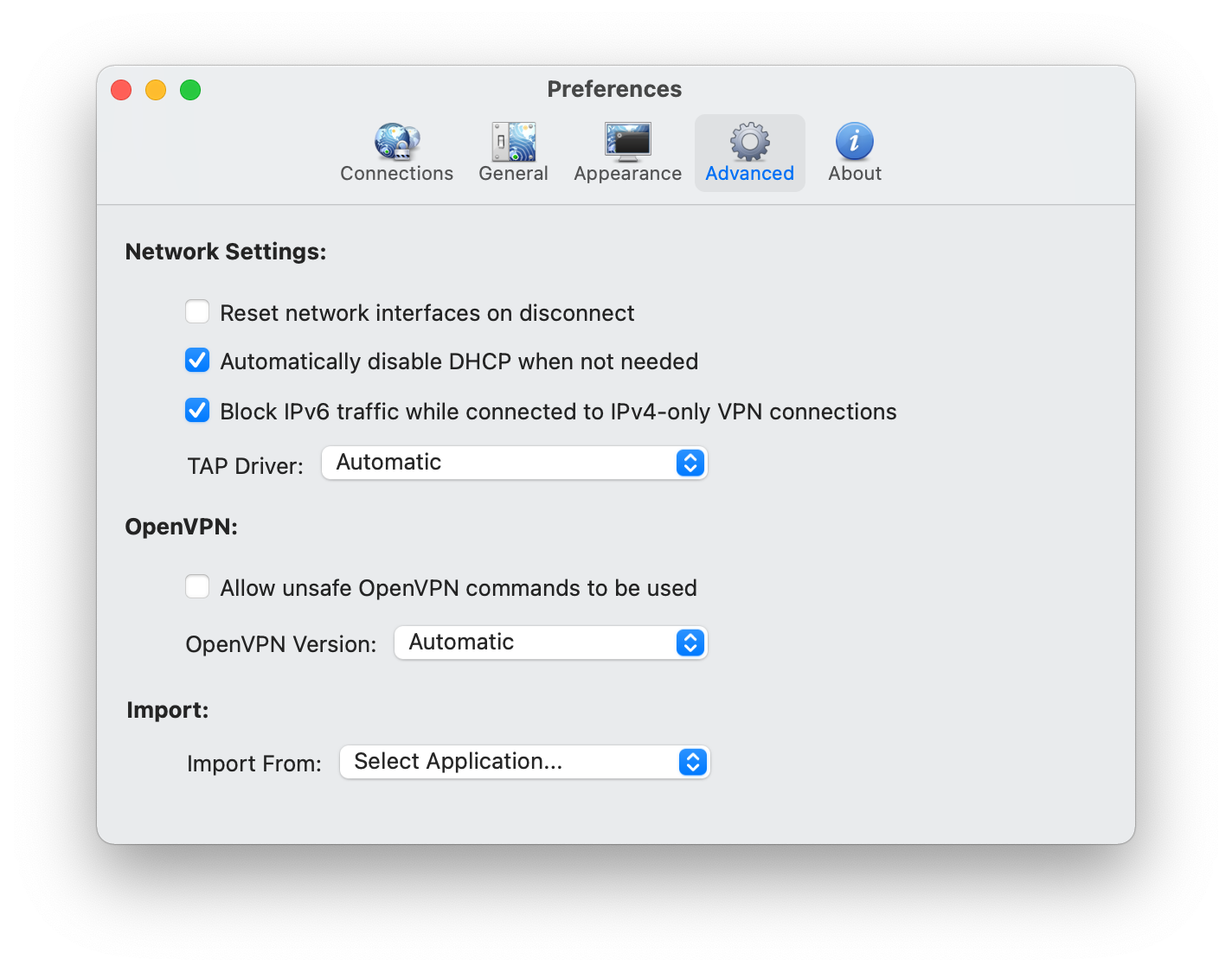Click the Network Settings heading
The width and height of the screenshot is (1232, 972).
[226, 252]
